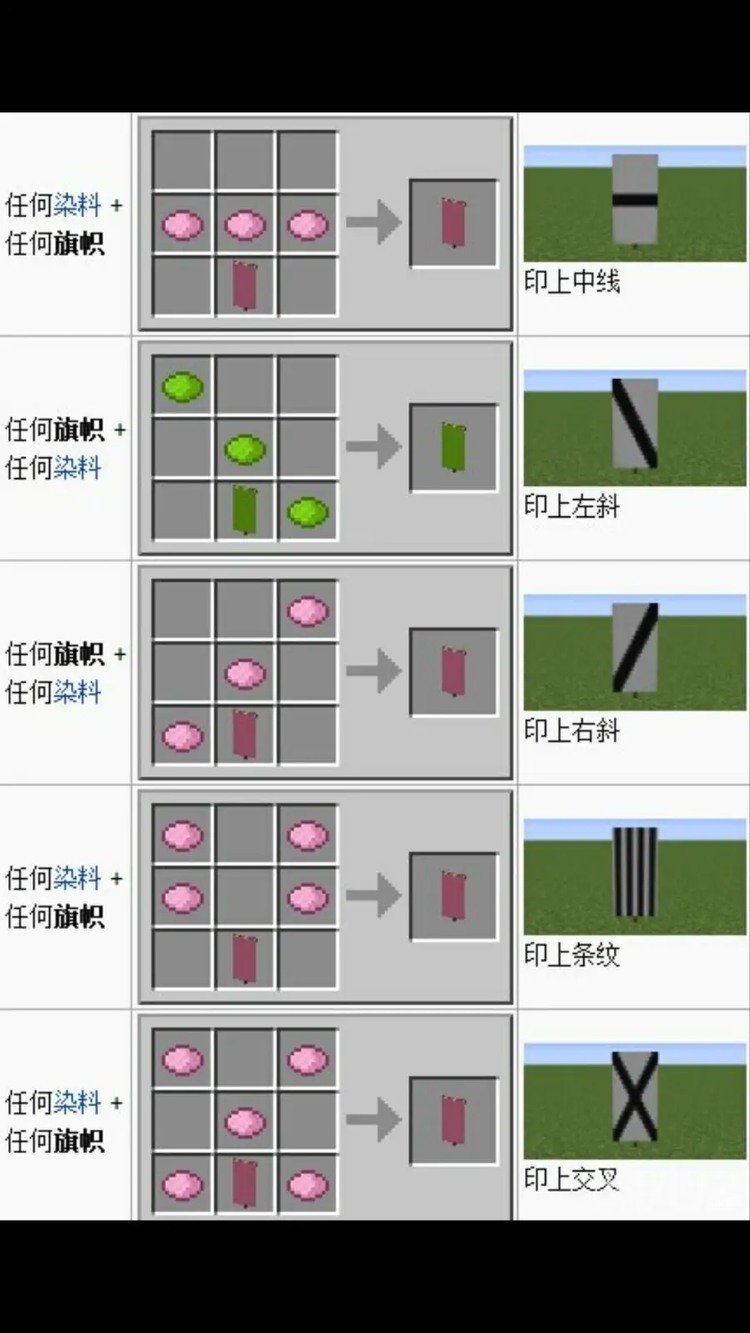Click the center pink dye in the first recipe
Image resolution: width=750 pixels, height=1333 pixels.
coord(245,225)
